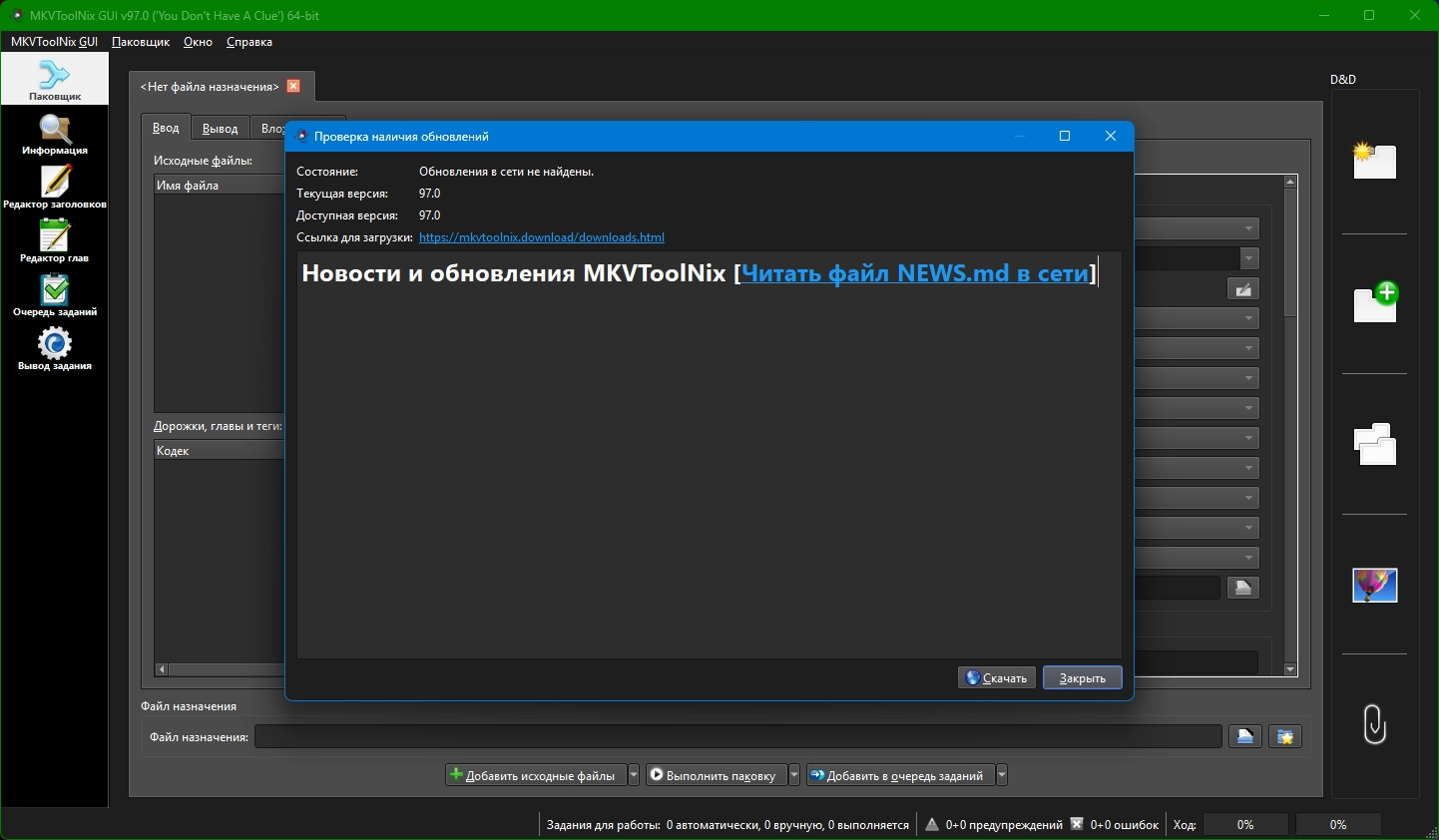Click the paperclip attachment icon in the D&D panel
The width and height of the screenshot is (1439, 840).
[x=1374, y=724]
